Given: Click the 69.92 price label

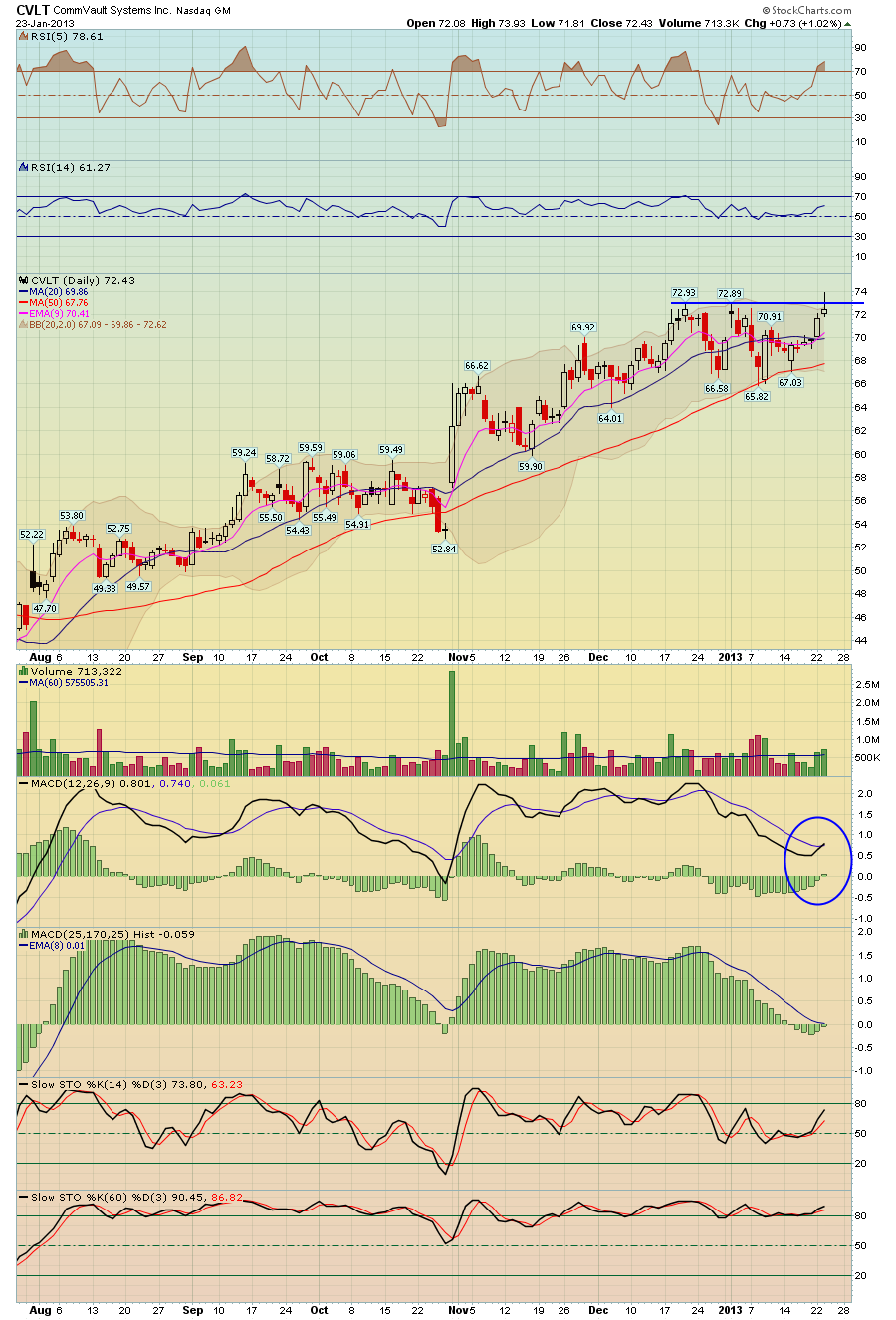Looking at the screenshot, I should [582, 327].
